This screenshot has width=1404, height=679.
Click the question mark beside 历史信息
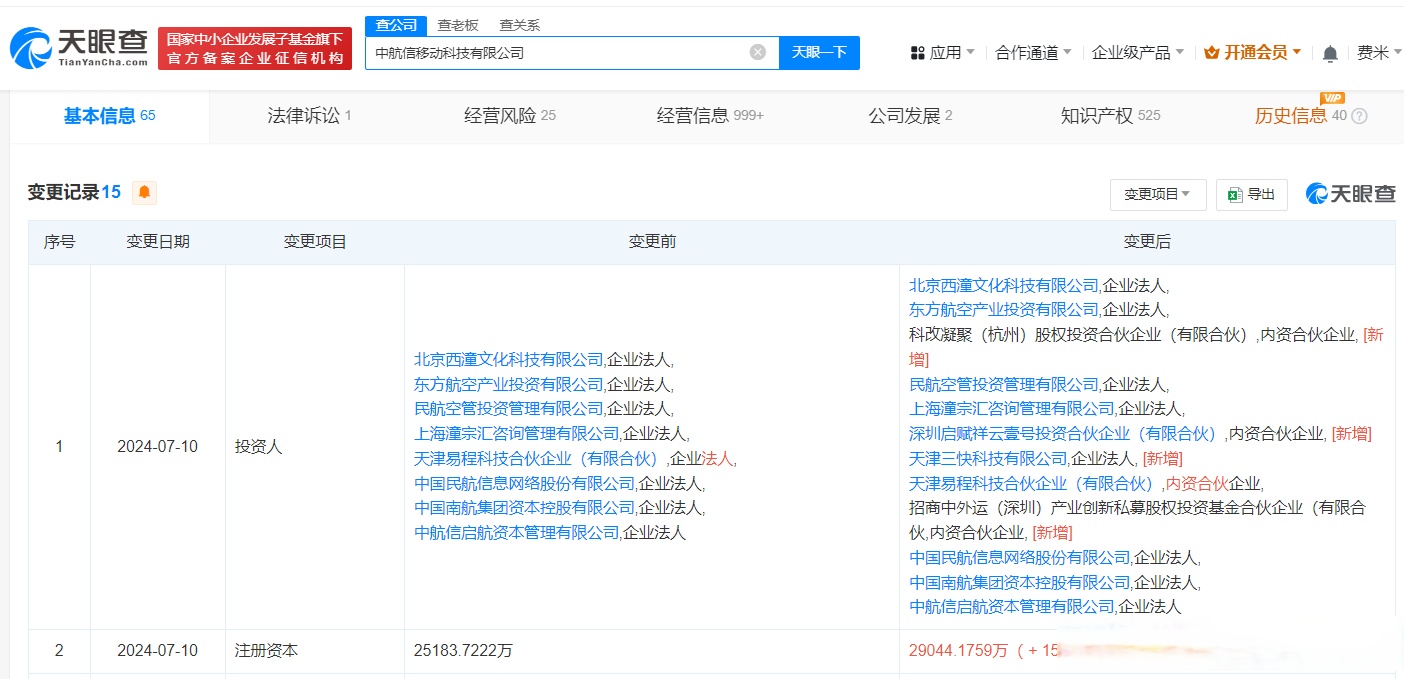(1357, 116)
